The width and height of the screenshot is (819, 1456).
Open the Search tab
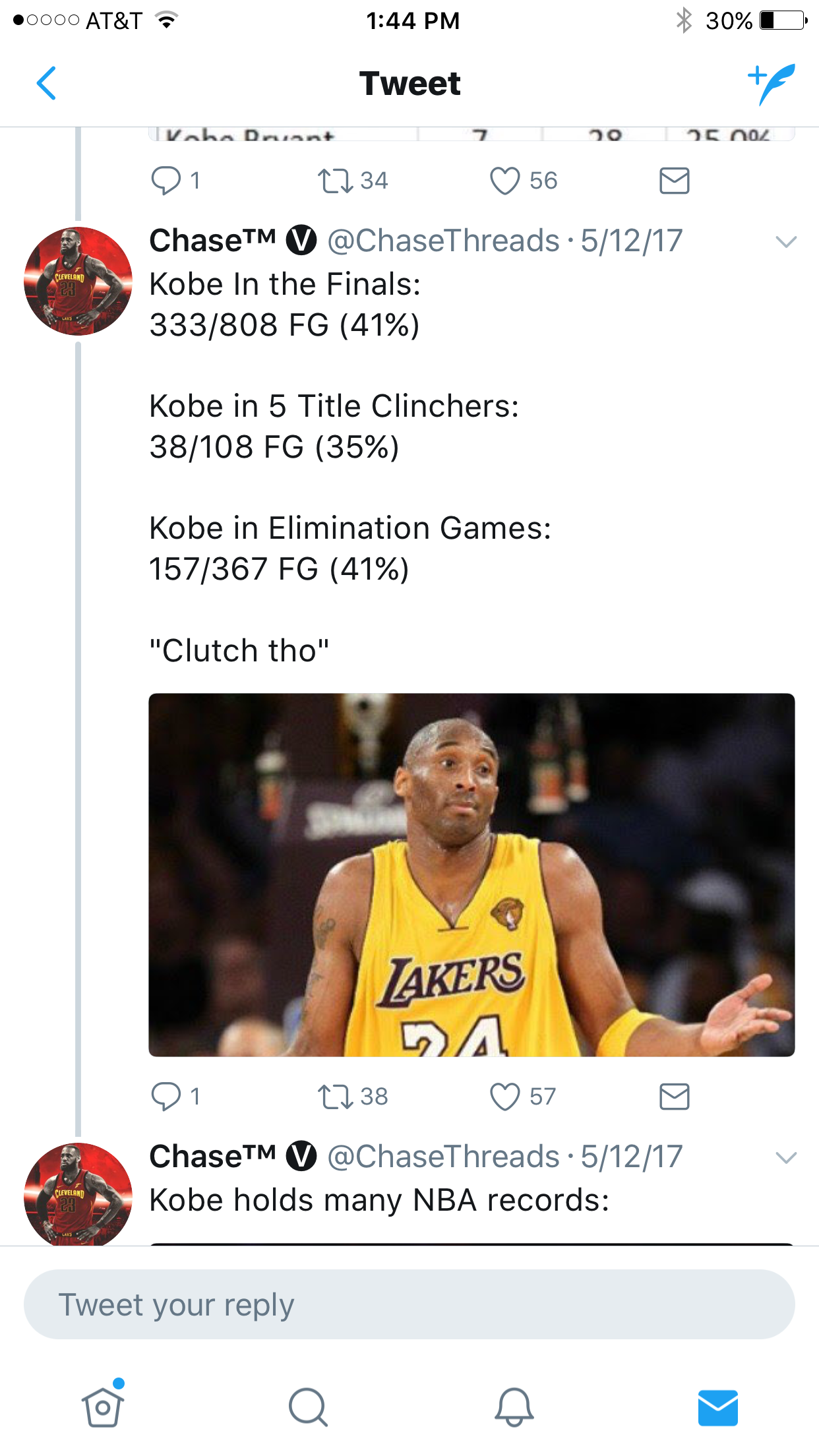tap(308, 1407)
